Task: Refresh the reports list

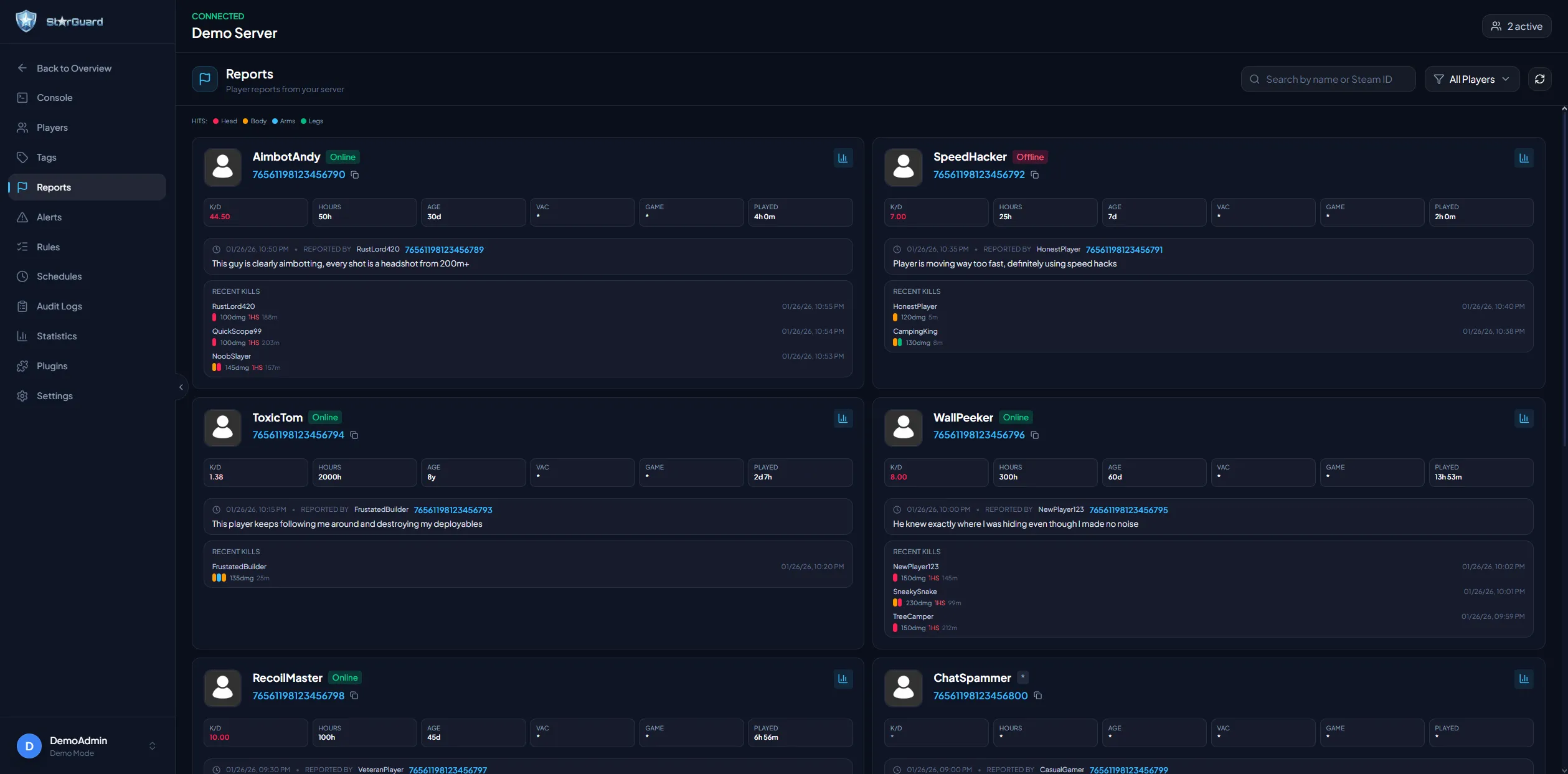Action: [1540, 79]
